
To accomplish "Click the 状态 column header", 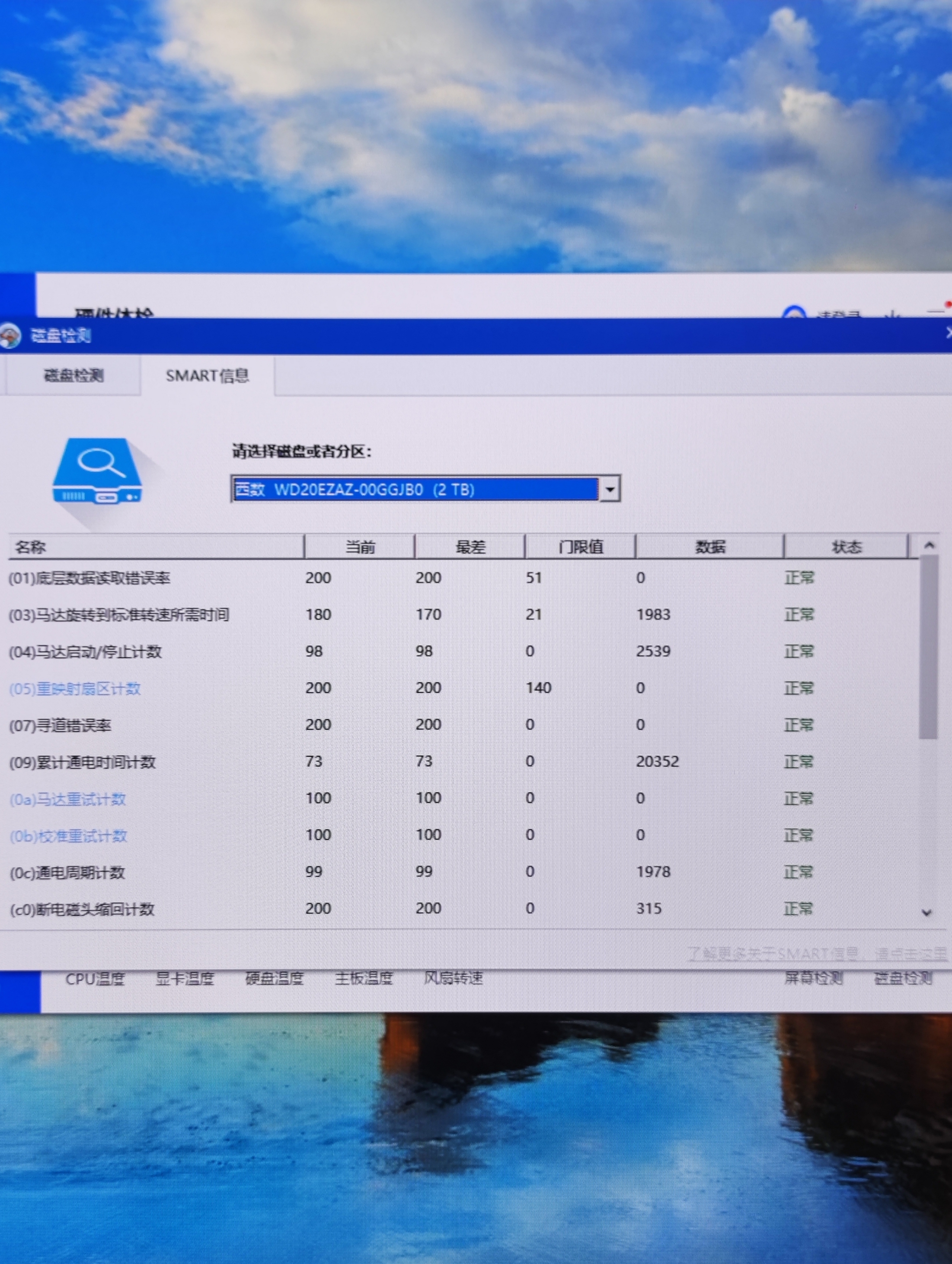I will 846,547.
